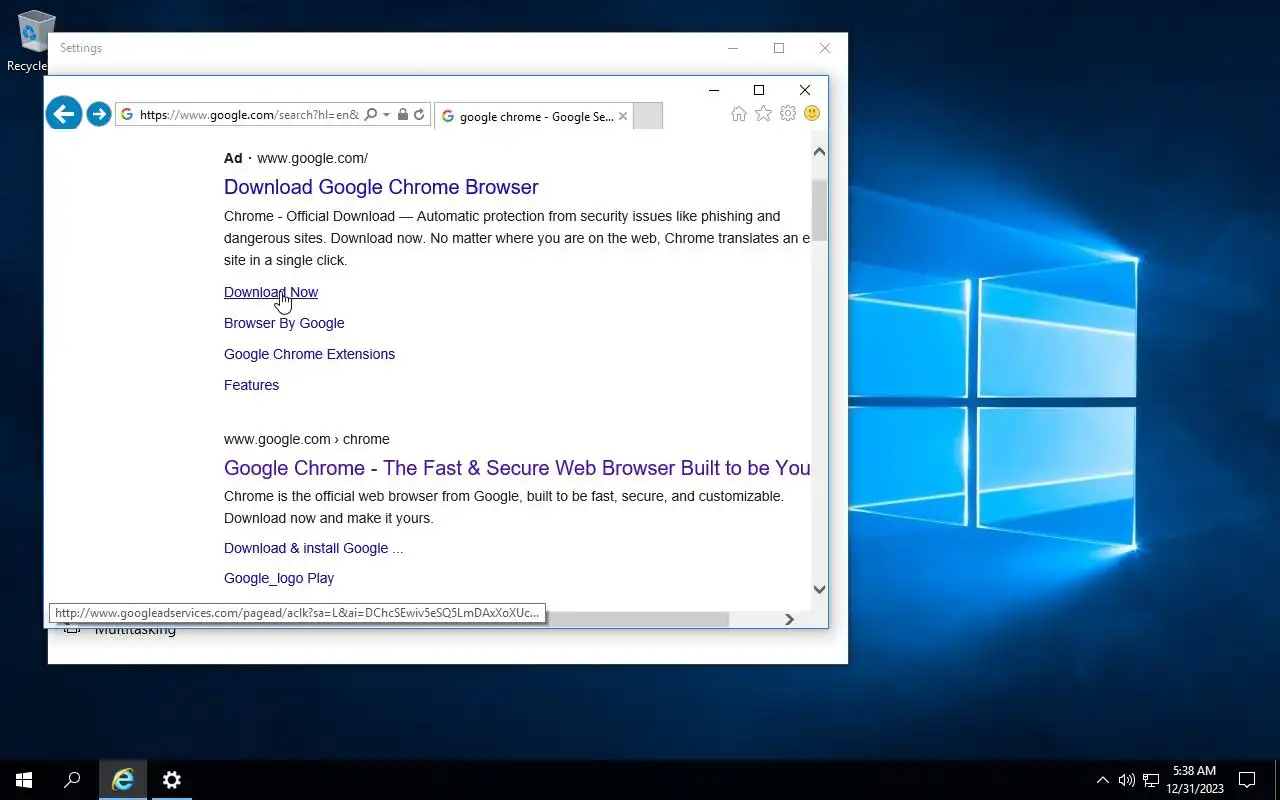Open the clock showing 5:38 AM
Screen dimensions: 1280x800
click(1195, 780)
